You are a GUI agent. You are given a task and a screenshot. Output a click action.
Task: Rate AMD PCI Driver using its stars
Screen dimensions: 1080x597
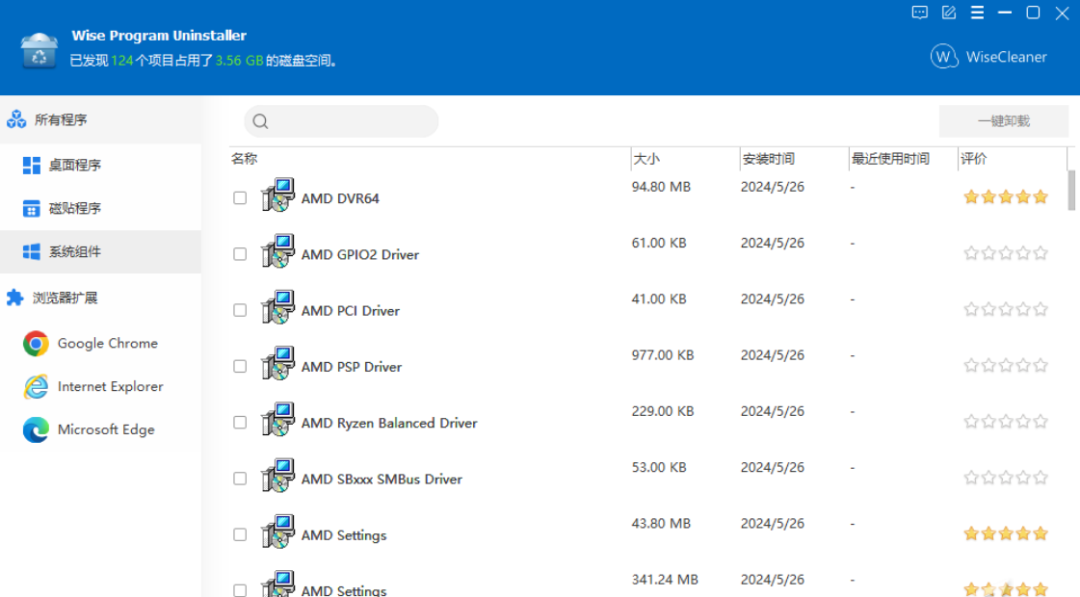tap(1006, 310)
